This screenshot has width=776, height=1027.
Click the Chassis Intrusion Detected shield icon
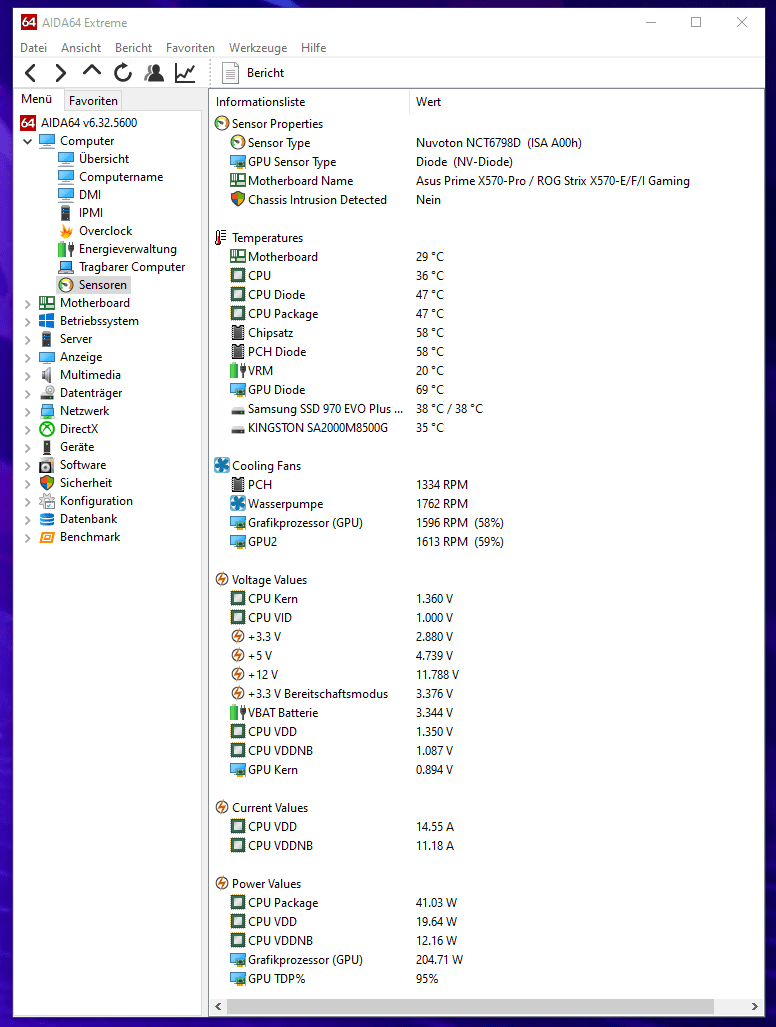[238, 199]
